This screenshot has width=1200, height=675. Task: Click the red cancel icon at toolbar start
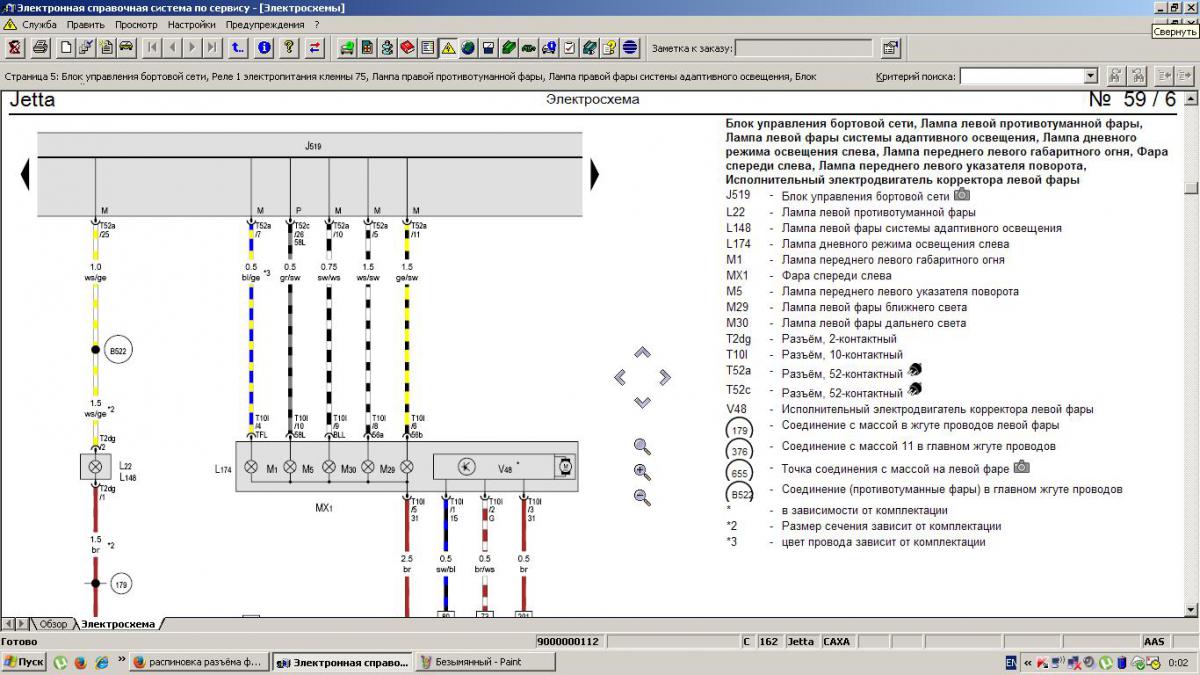[x=14, y=47]
